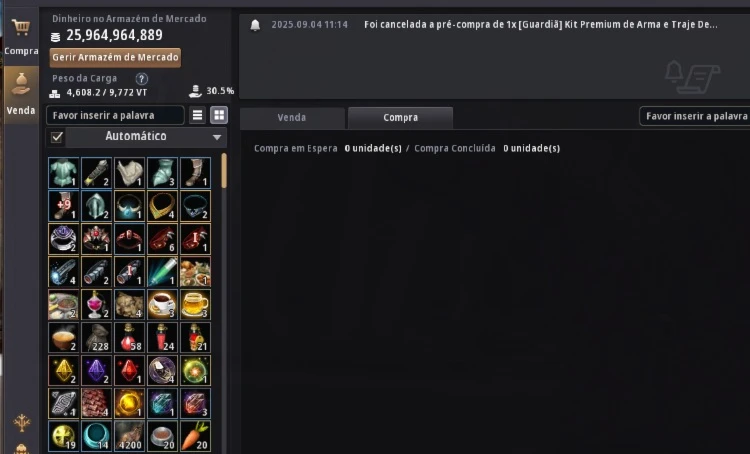Focus the order list search field

[x=695, y=116]
